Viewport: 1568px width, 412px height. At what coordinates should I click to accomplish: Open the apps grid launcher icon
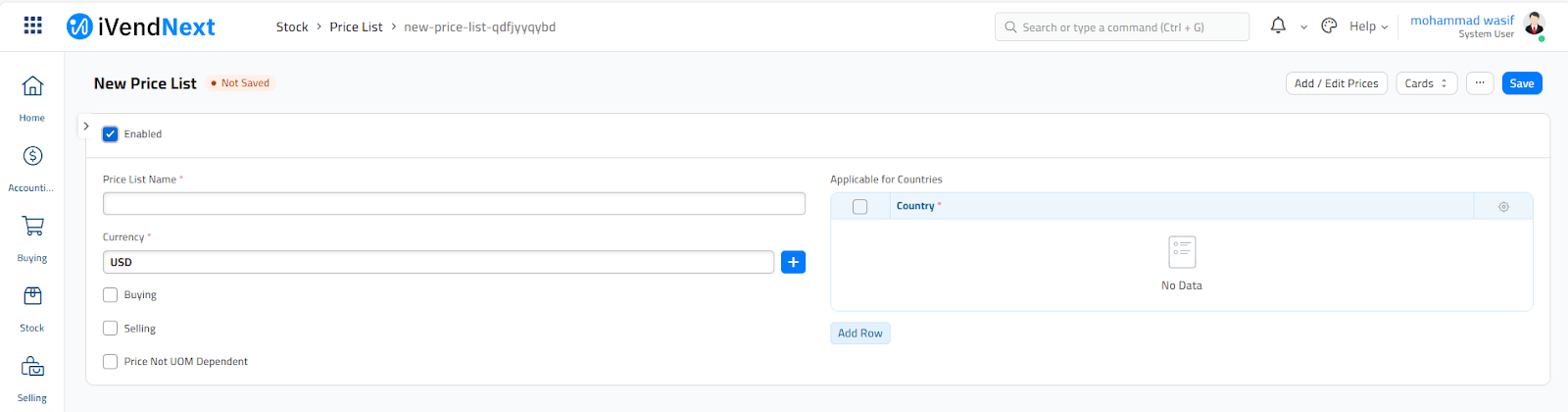coord(32,26)
